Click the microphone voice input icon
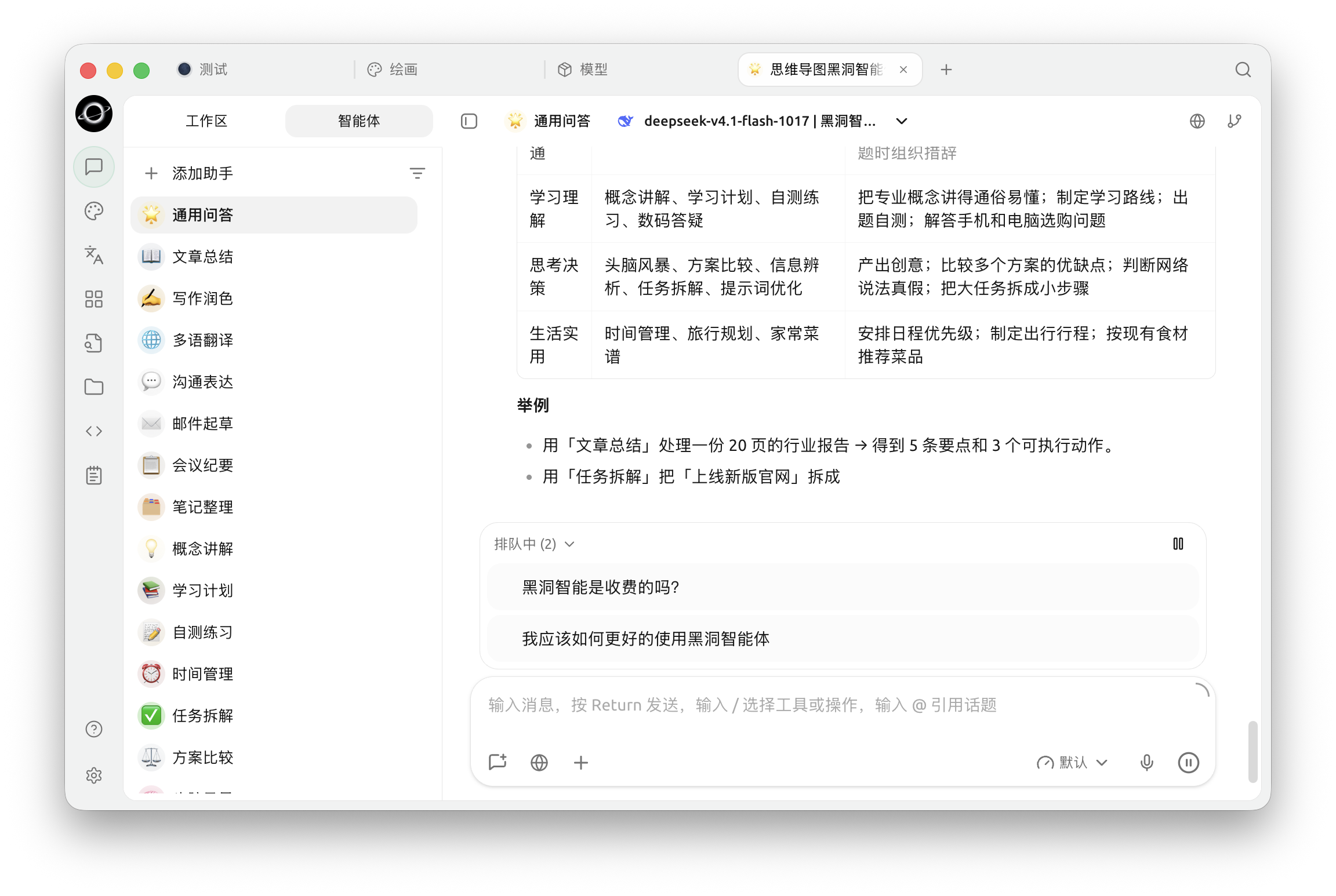Viewport: 1336px width, 896px height. (x=1146, y=762)
